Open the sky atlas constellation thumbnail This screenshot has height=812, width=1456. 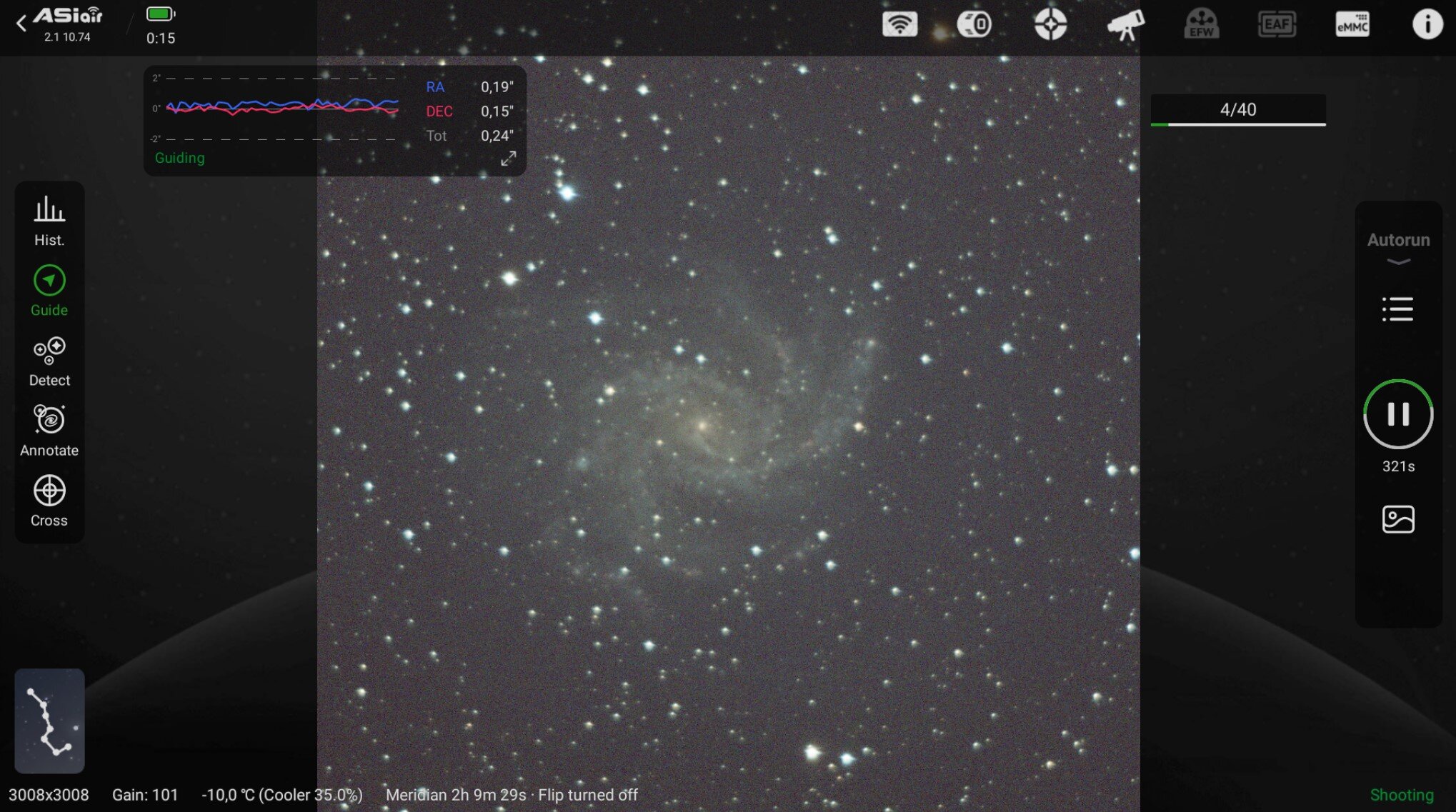[49, 721]
